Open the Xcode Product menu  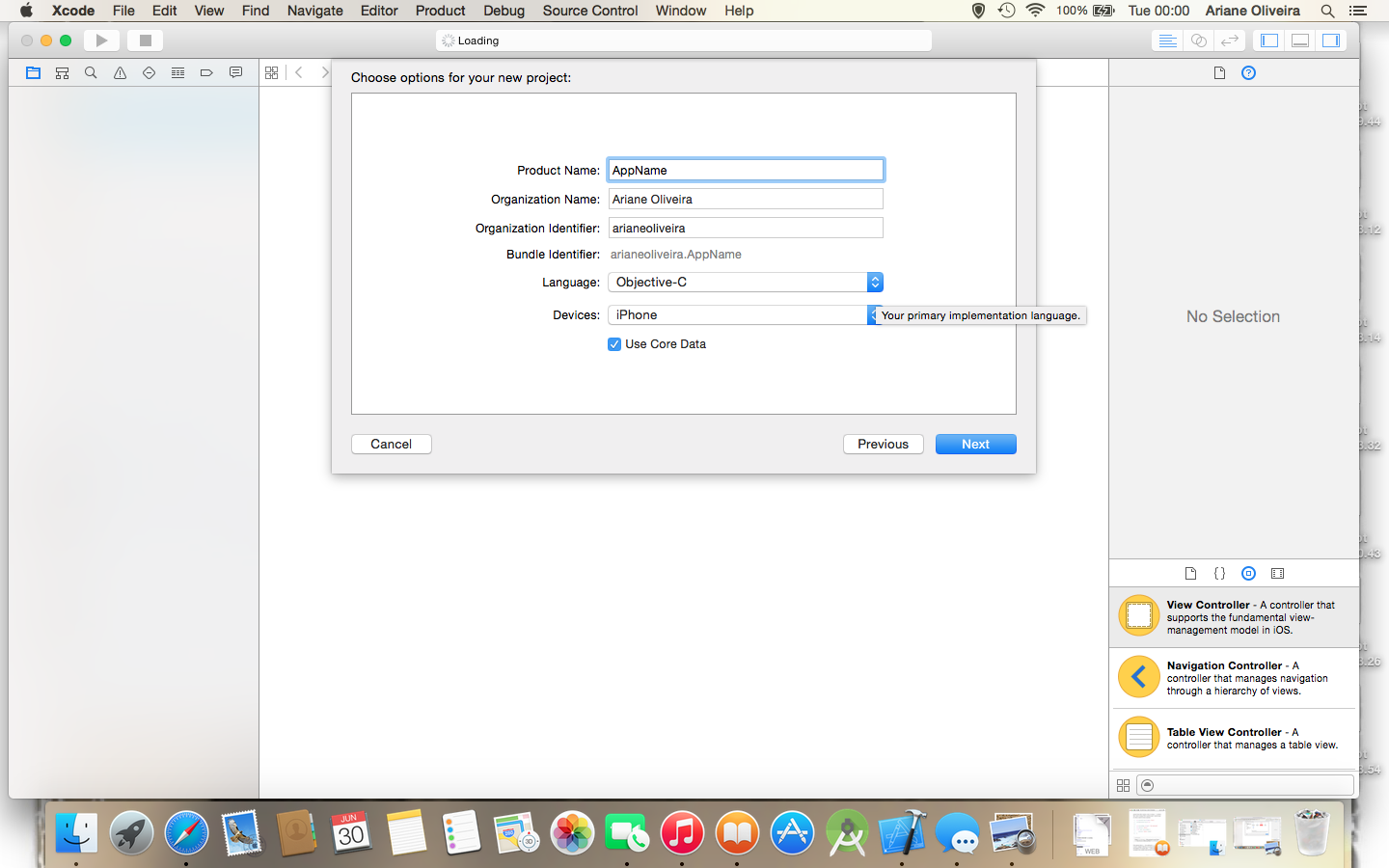click(x=440, y=11)
